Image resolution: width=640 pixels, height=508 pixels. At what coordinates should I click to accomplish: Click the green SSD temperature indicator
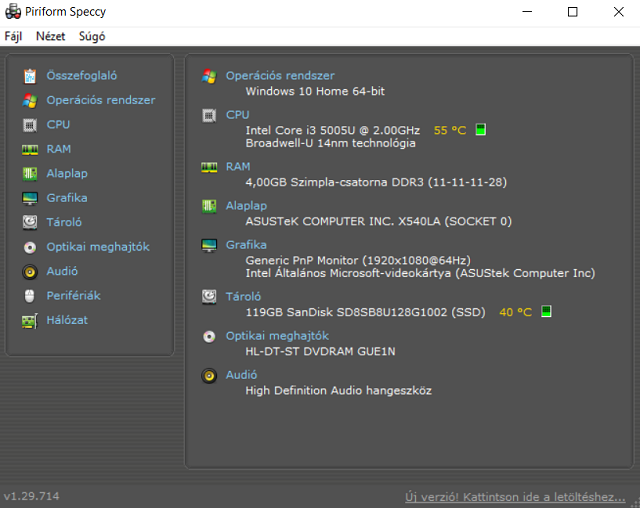pos(546,312)
